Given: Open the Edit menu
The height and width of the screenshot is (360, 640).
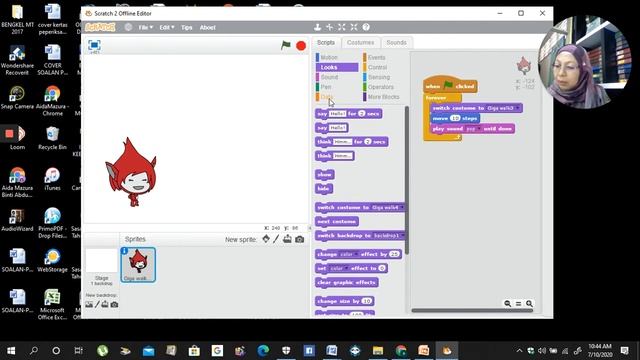Looking at the screenshot, I should click(x=167, y=28).
